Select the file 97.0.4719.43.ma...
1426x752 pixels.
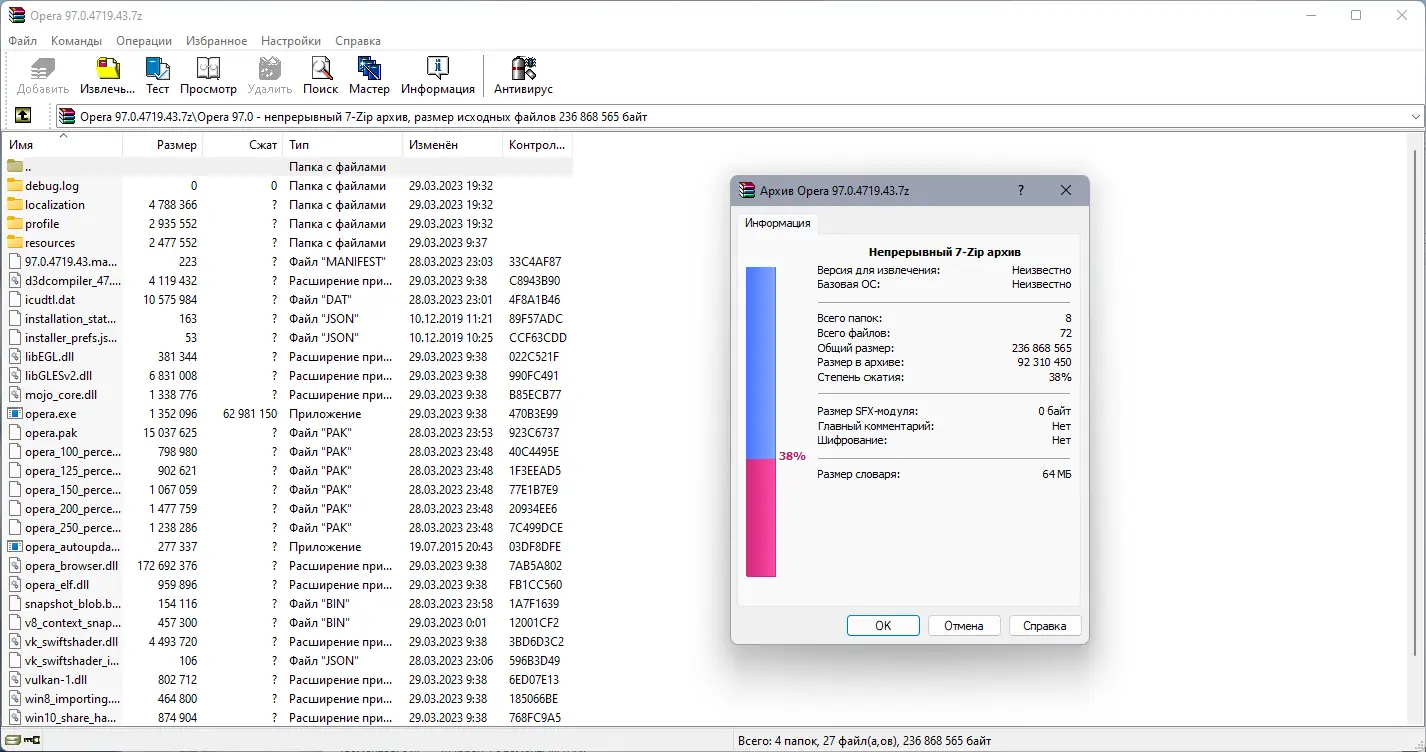coord(72,261)
